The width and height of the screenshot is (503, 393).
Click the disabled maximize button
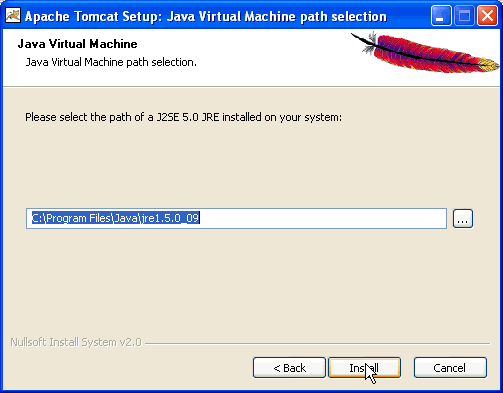pyautogui.click(x=464, y=16)
